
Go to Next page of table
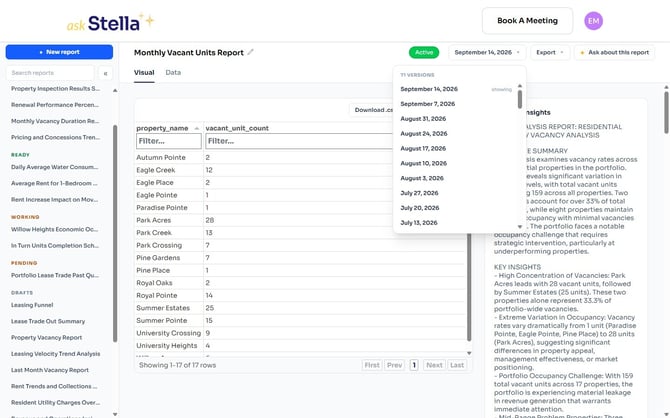[434, 365]
